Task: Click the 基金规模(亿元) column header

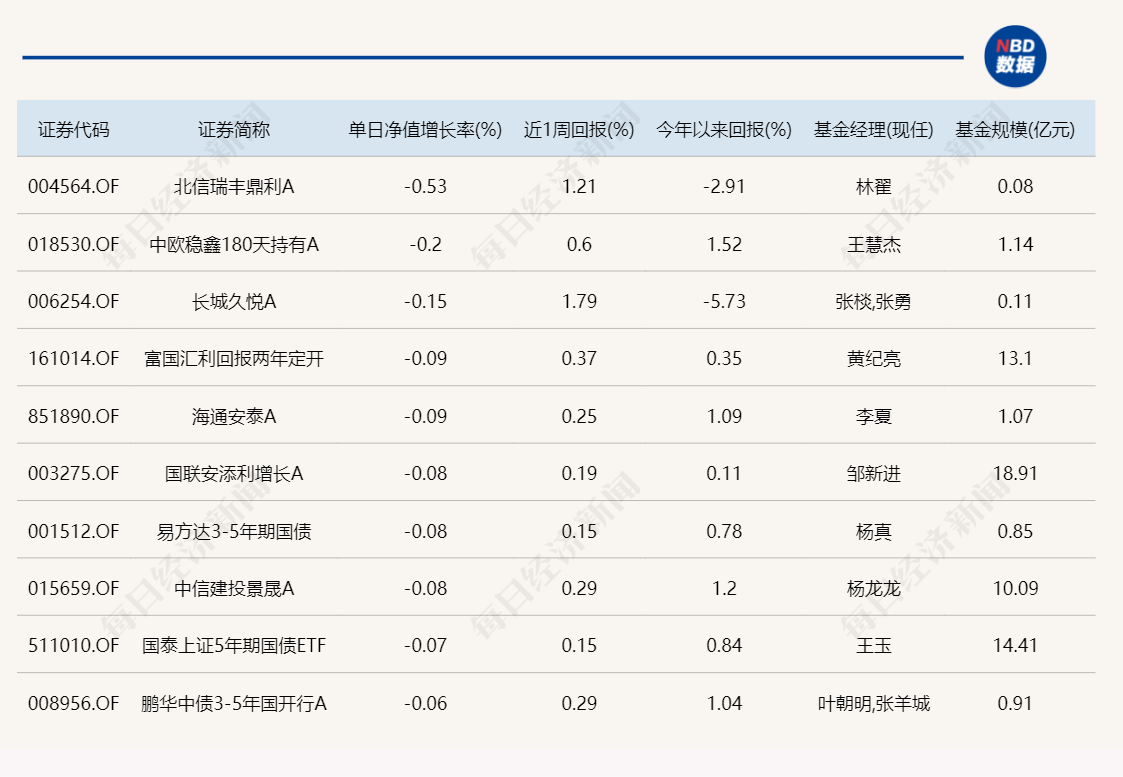Action: 1015,130
